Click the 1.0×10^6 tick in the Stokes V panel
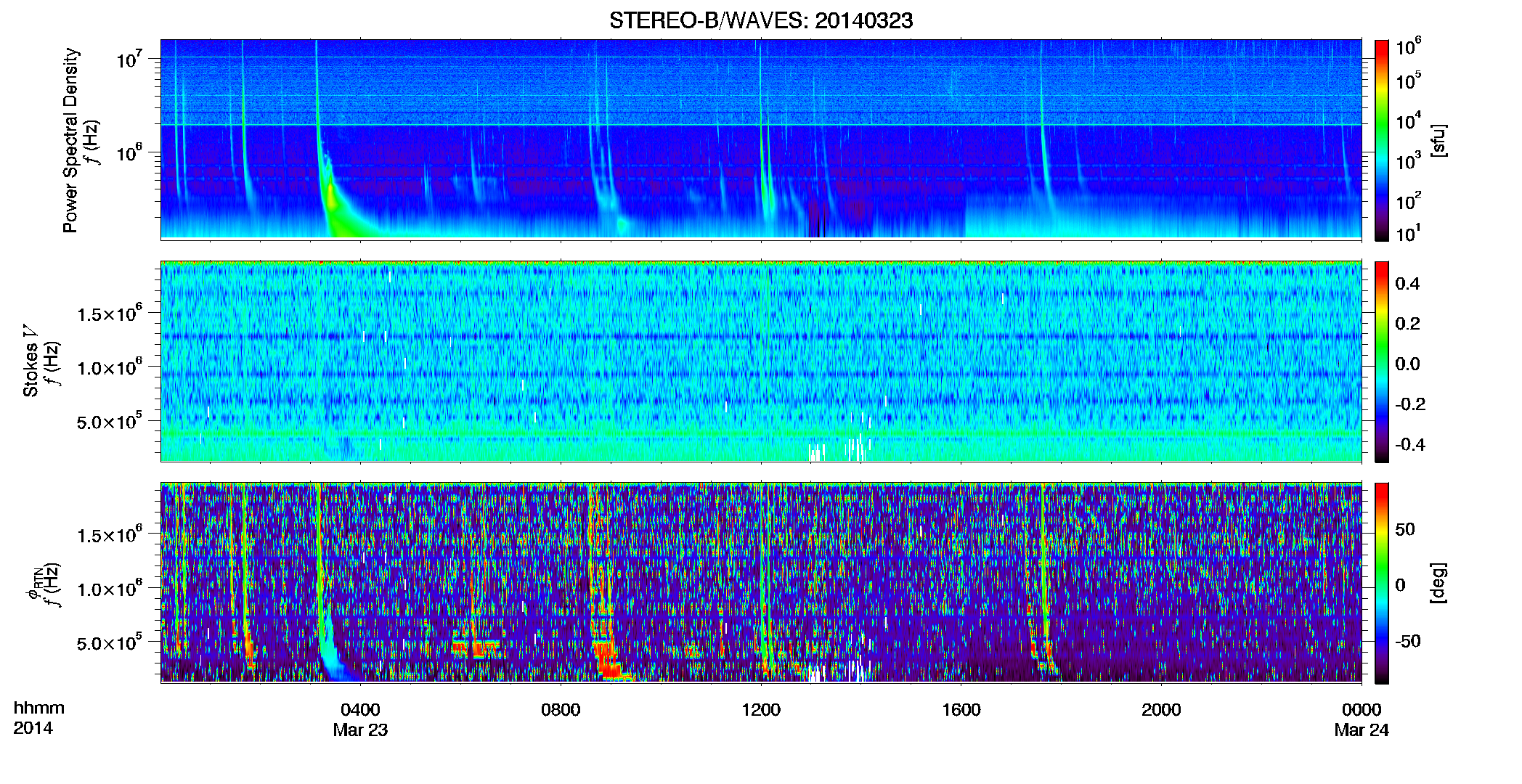The width and height of the screenshot is (1522, 784). click(x=110, y=367)
